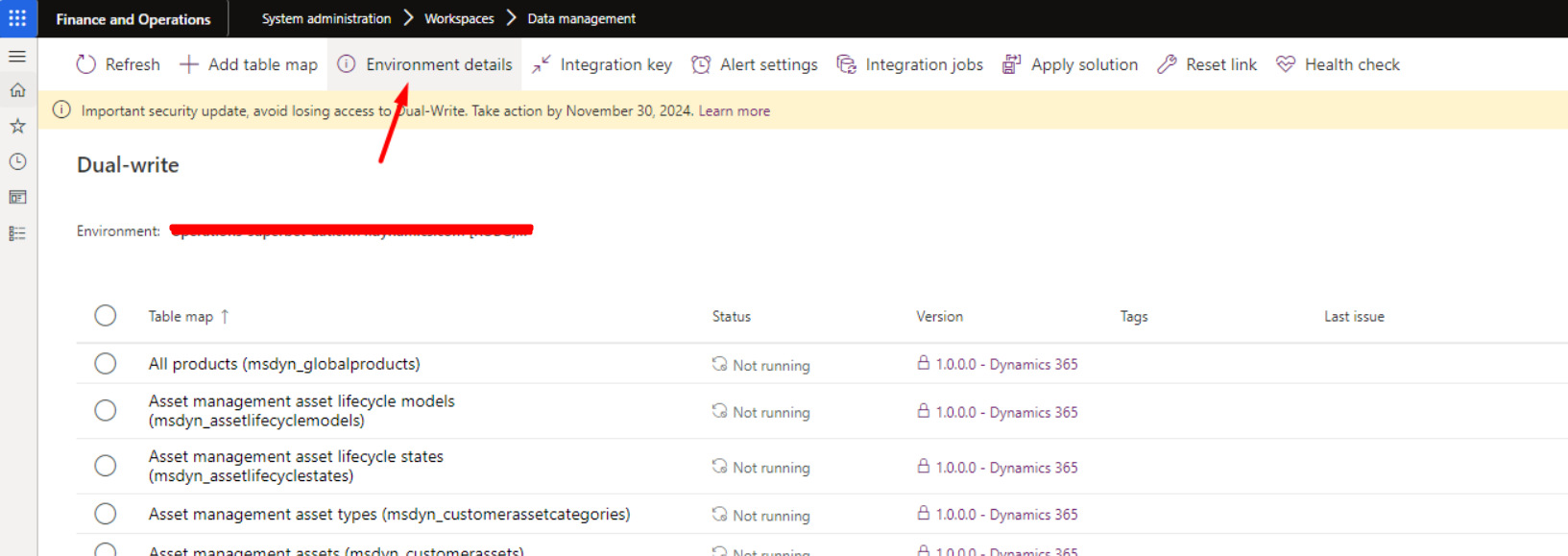Image resolution: width=1568 pixels, height=556 pixels.
Task: Click the Refresh toolbar button
Action: pyautogui.click(x=118, y=64)
